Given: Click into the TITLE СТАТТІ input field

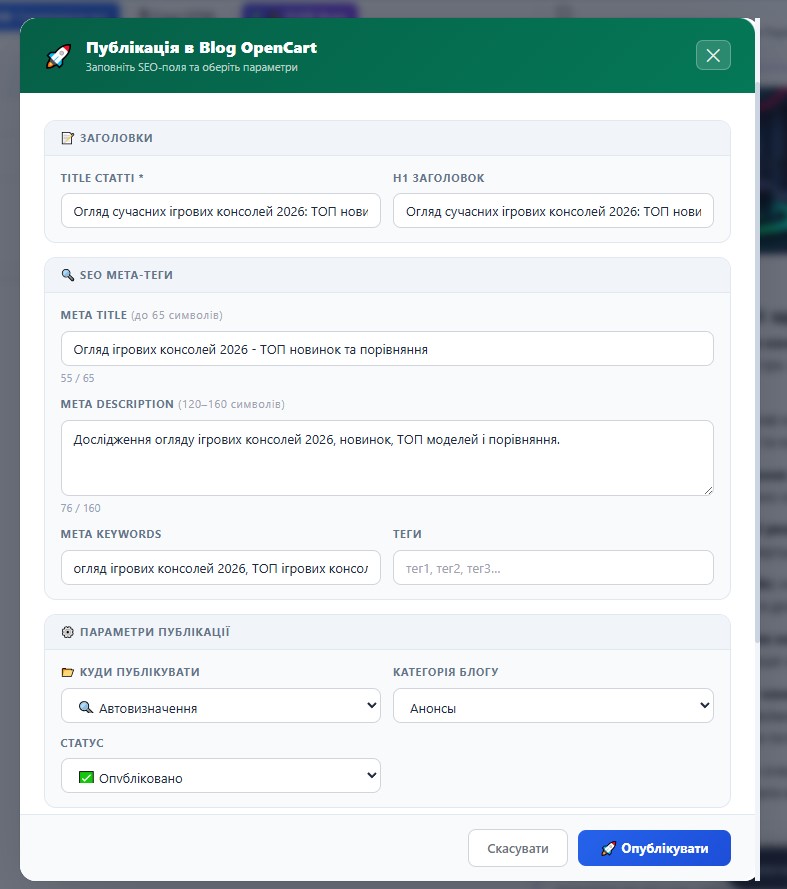Looking at the screenshot, I should point(221,210).
